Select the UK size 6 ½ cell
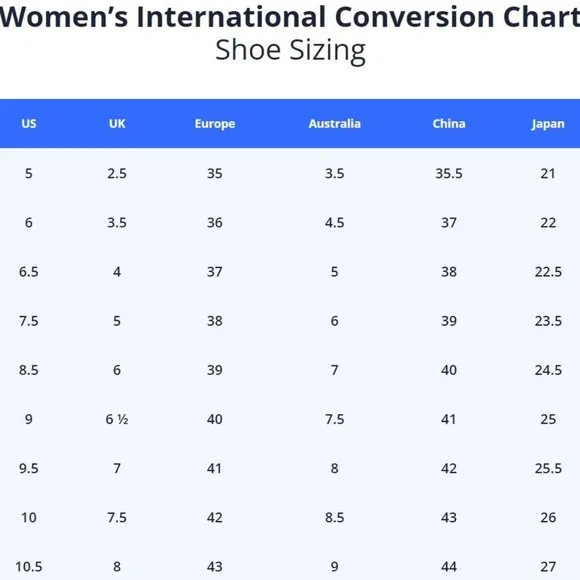580x580 pixels. point(117,419)
